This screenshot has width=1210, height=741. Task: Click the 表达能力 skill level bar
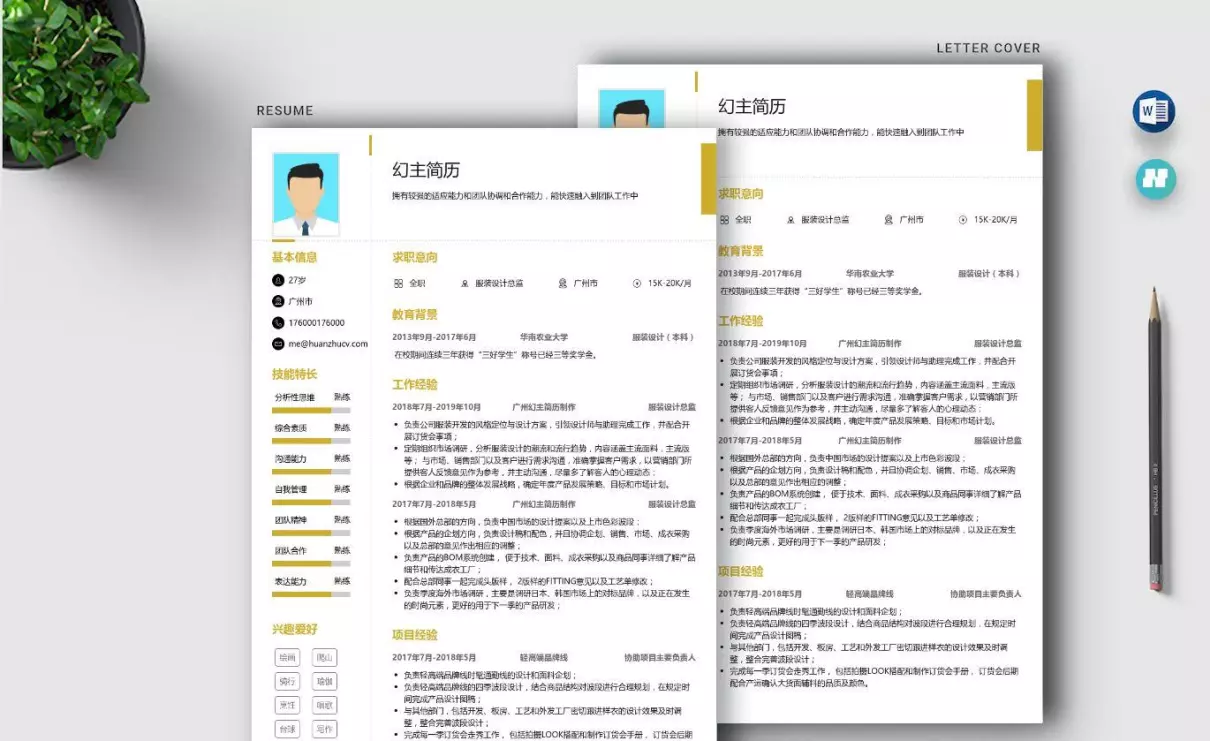click(311, 594)
